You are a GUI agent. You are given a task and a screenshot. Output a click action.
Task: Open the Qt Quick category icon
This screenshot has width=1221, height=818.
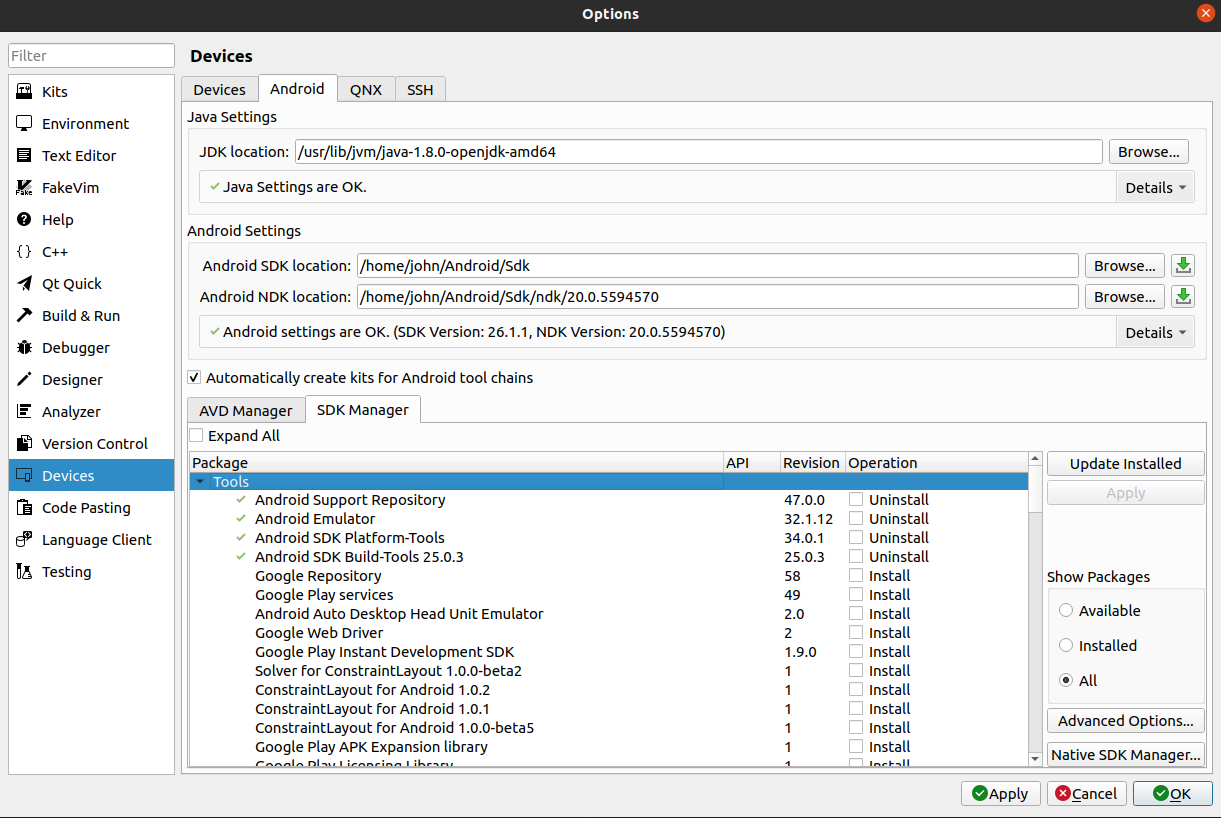[24, 284]
